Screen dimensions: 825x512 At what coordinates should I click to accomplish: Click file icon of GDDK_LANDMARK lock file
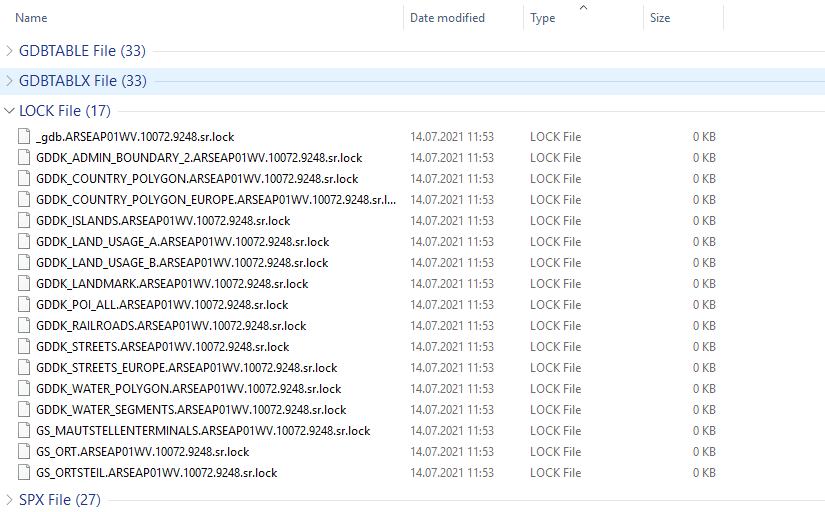[x=24, y=284]
